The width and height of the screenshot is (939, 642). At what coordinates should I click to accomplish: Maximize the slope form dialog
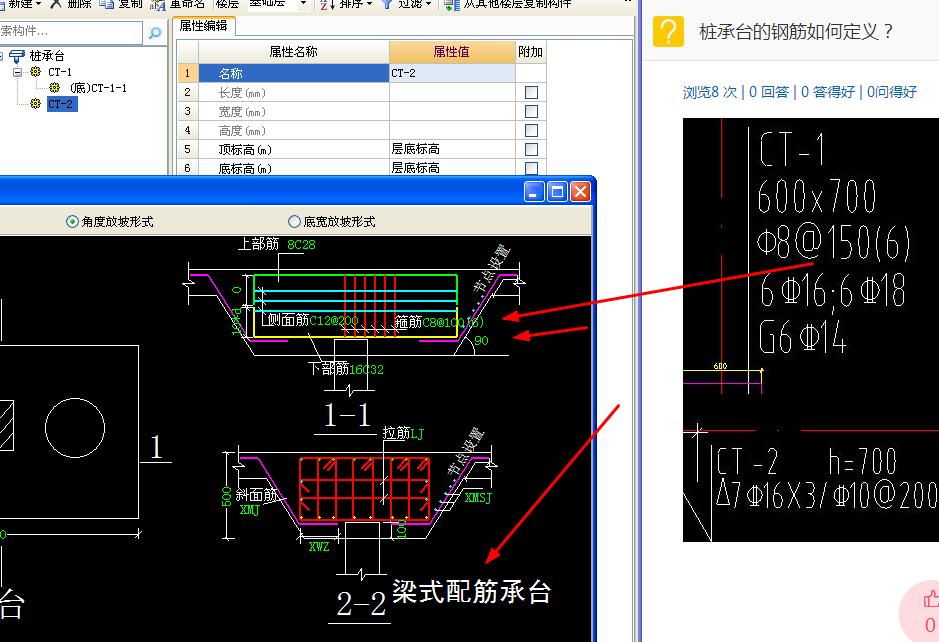[x=557, y=192]
